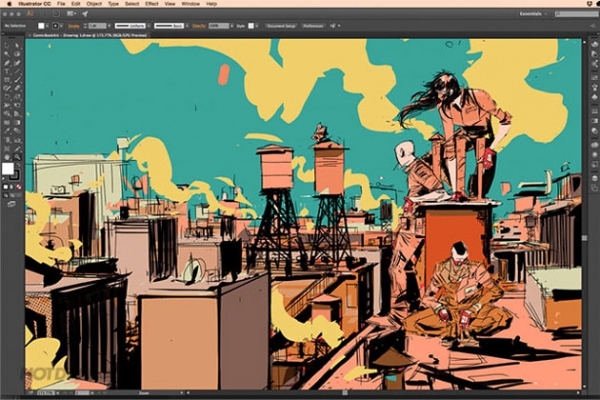The image size is (600, 400).
Task: Pick the Type tool
Action: click(x=7, y=72)
